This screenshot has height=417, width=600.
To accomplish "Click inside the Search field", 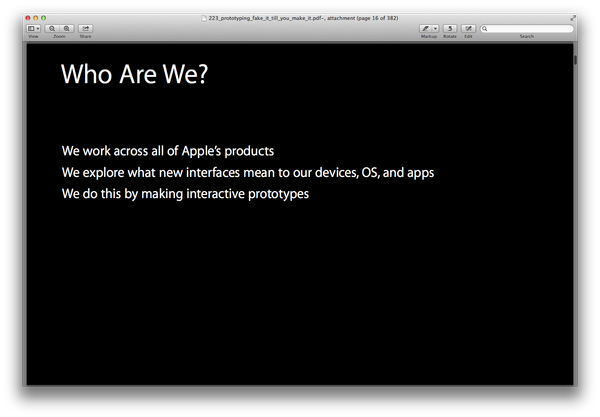I will click(530, 29).
